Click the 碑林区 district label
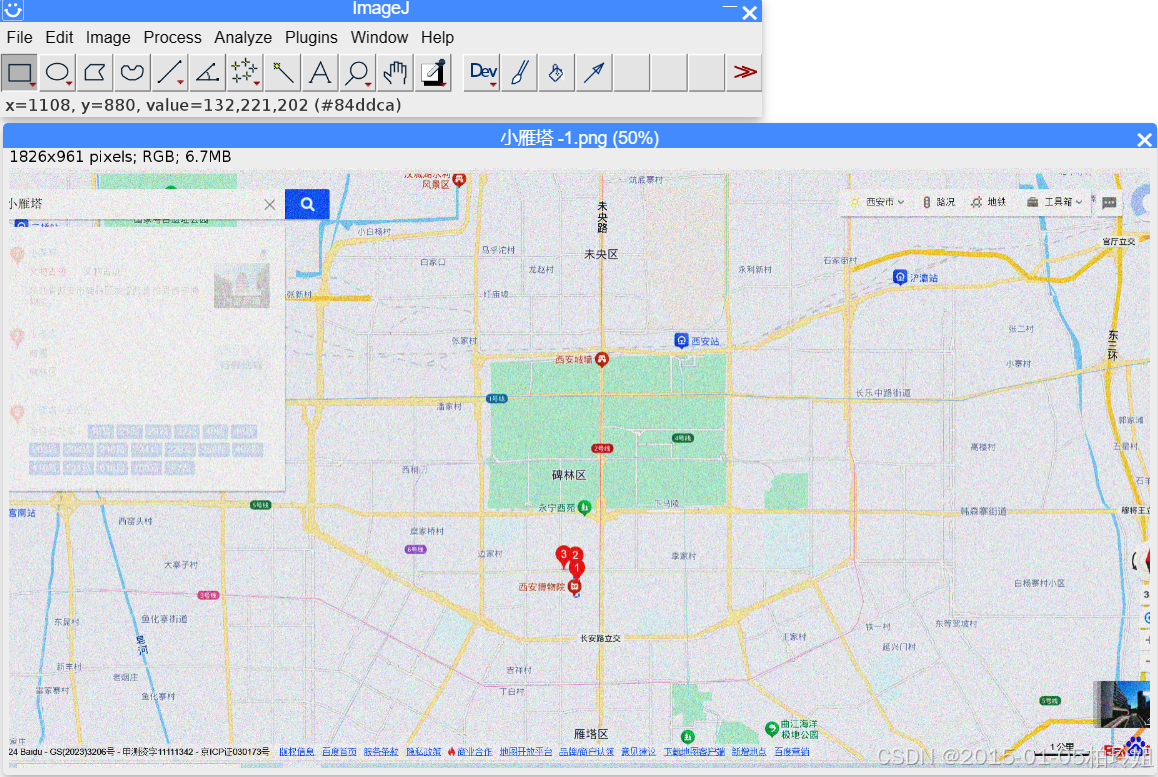Screen dimensions: 1158x777 point(569,475)
